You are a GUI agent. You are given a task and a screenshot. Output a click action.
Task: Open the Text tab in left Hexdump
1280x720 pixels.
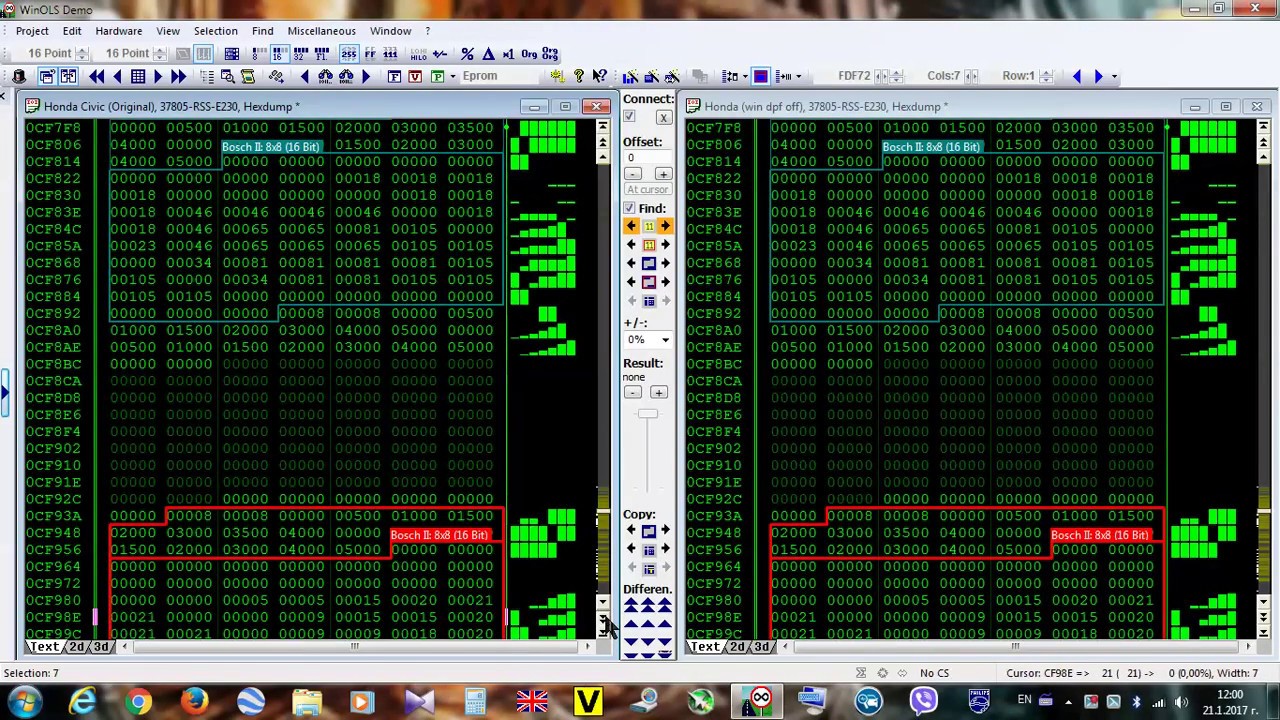[x=44, y=647]
